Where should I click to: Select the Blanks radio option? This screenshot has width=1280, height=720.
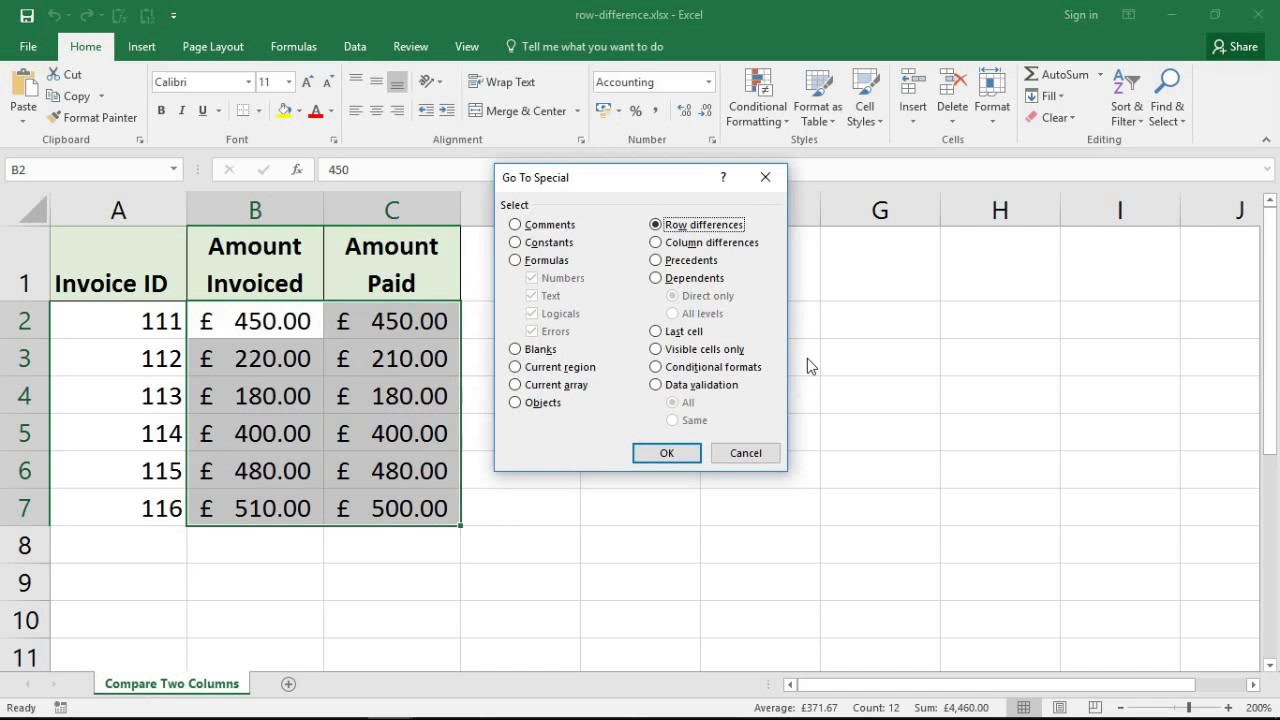[515, 349]
